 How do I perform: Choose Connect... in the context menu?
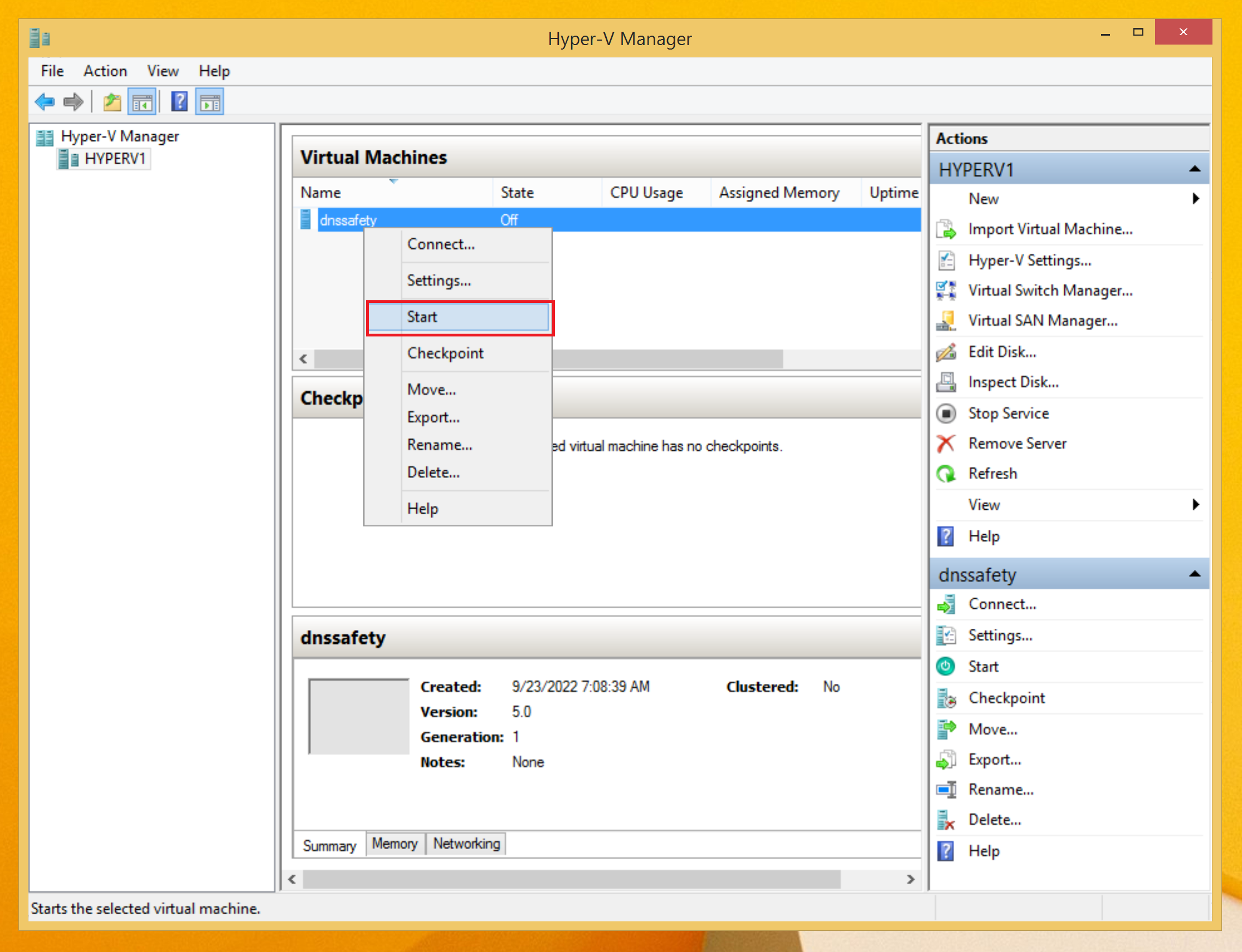tap(458, 244)
